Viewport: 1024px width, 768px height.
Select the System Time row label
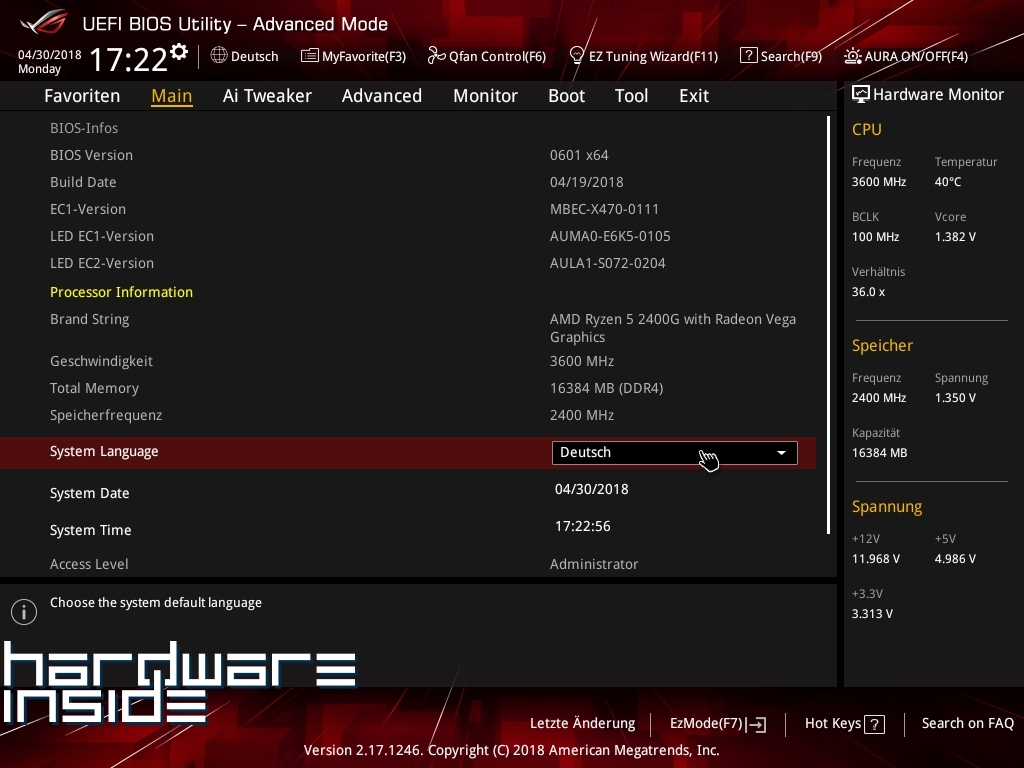(x=91, y=530)
